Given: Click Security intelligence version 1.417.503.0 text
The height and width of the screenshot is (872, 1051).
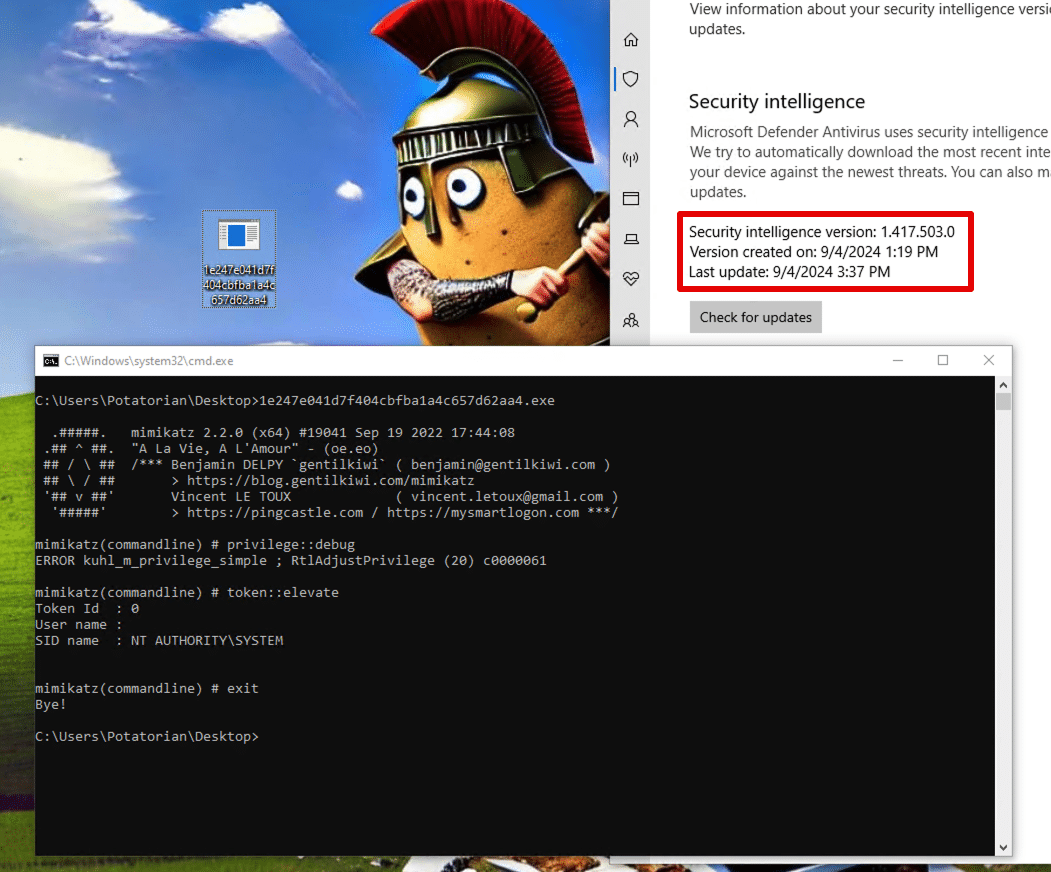Looking at the screenshot, I should click(x=822, y=232).
